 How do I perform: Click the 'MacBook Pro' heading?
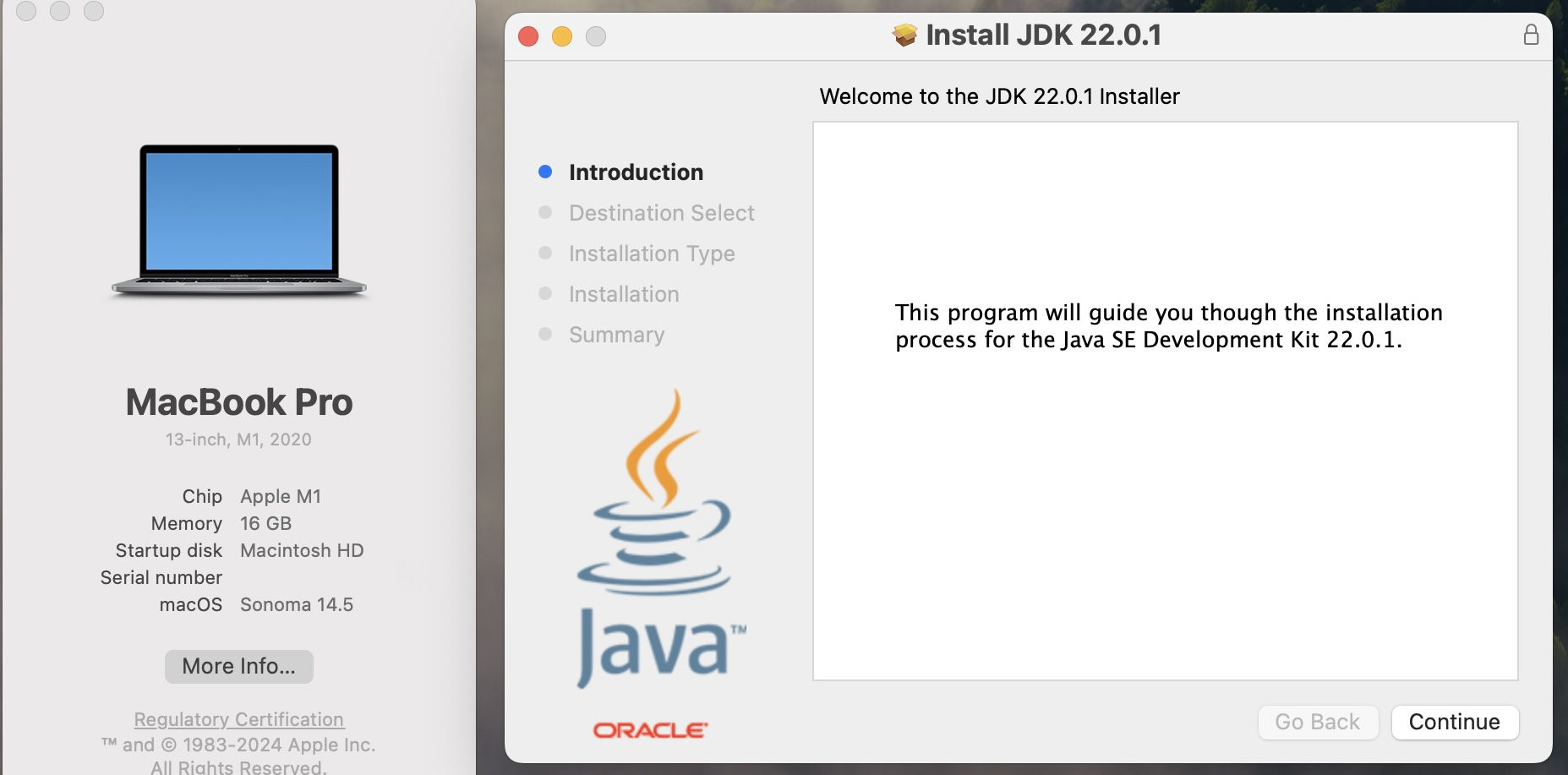pos(239,402)
